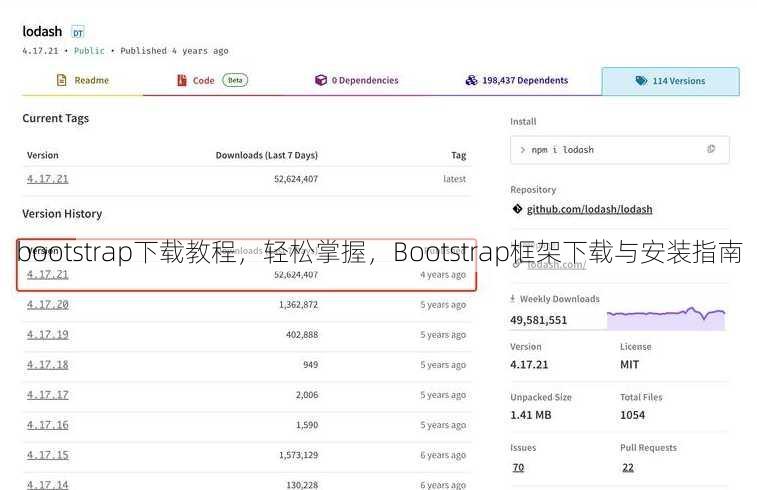757x490 pixels.
Task: Click the Dependents boxes icon
Action: pyautogui.click(x=471, y=80)
